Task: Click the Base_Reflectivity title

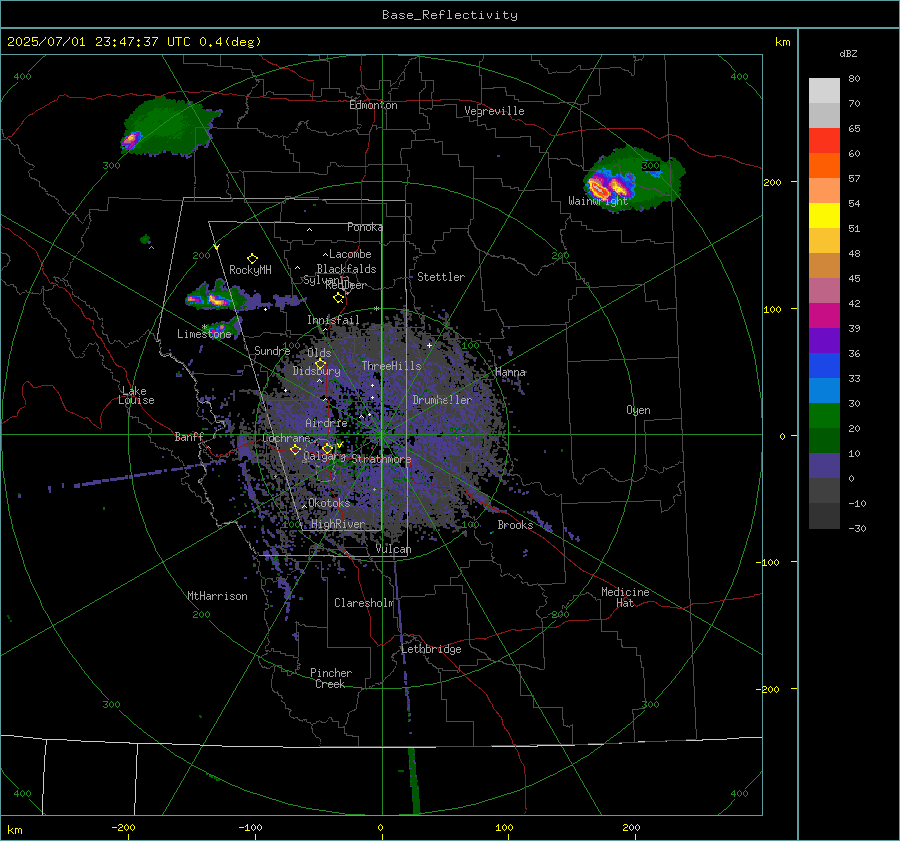Action: coord(450,15)
